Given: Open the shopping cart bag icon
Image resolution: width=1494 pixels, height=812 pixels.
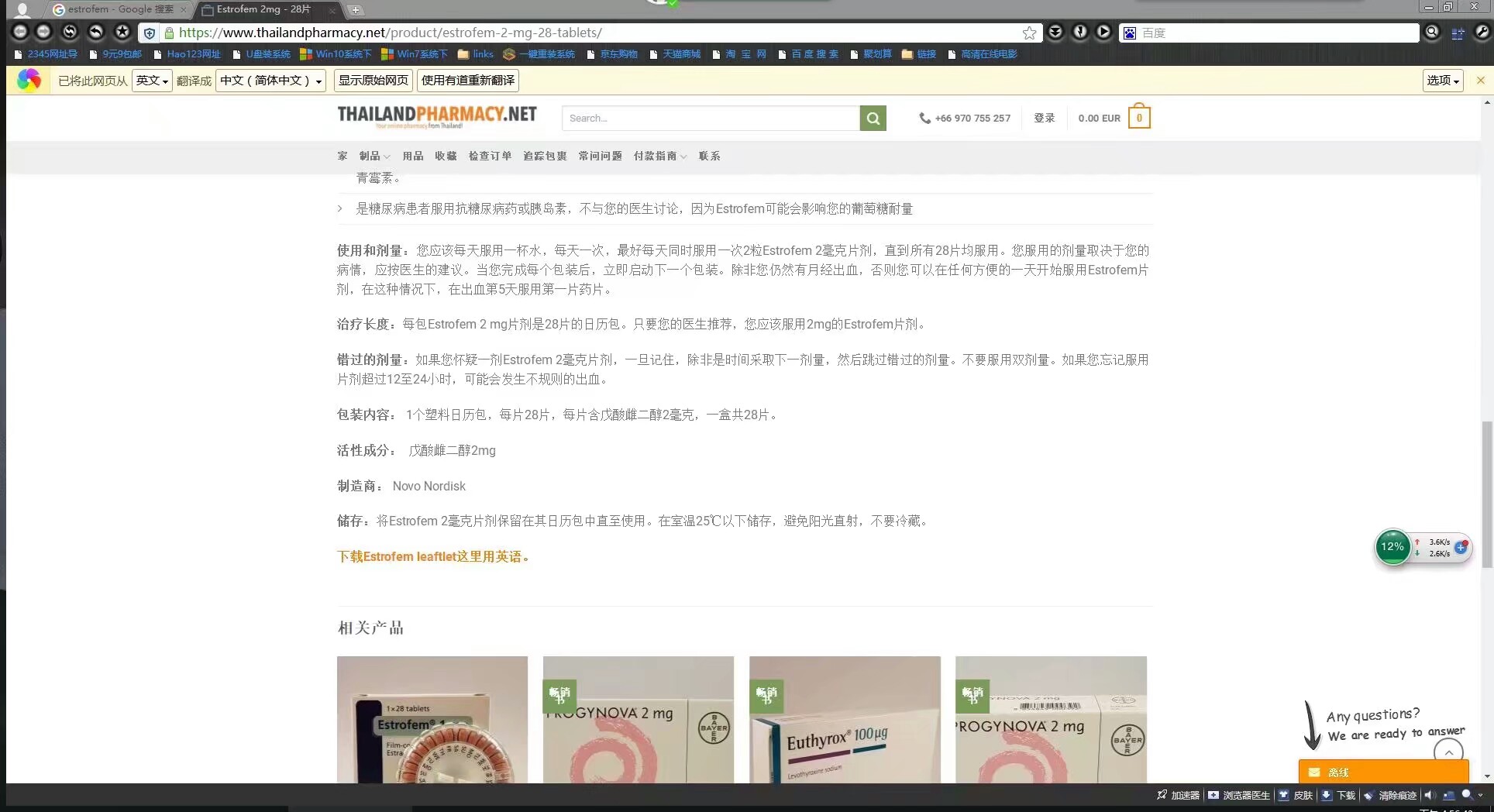Looking at the screenshot, I should pyautogui.click(x=1139, y=117).
